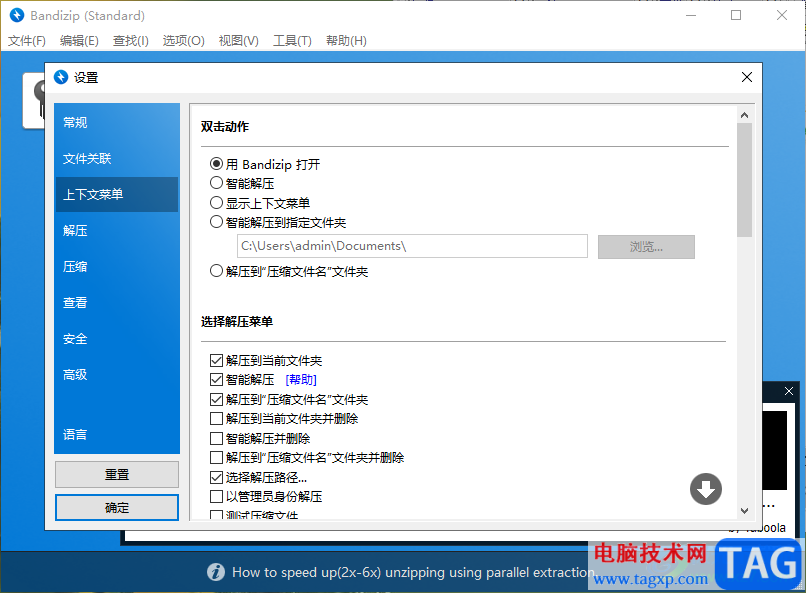Open the parallel extraction speed-up tip link
This screenshot has width=806, height=593.
tap(413, 572)
